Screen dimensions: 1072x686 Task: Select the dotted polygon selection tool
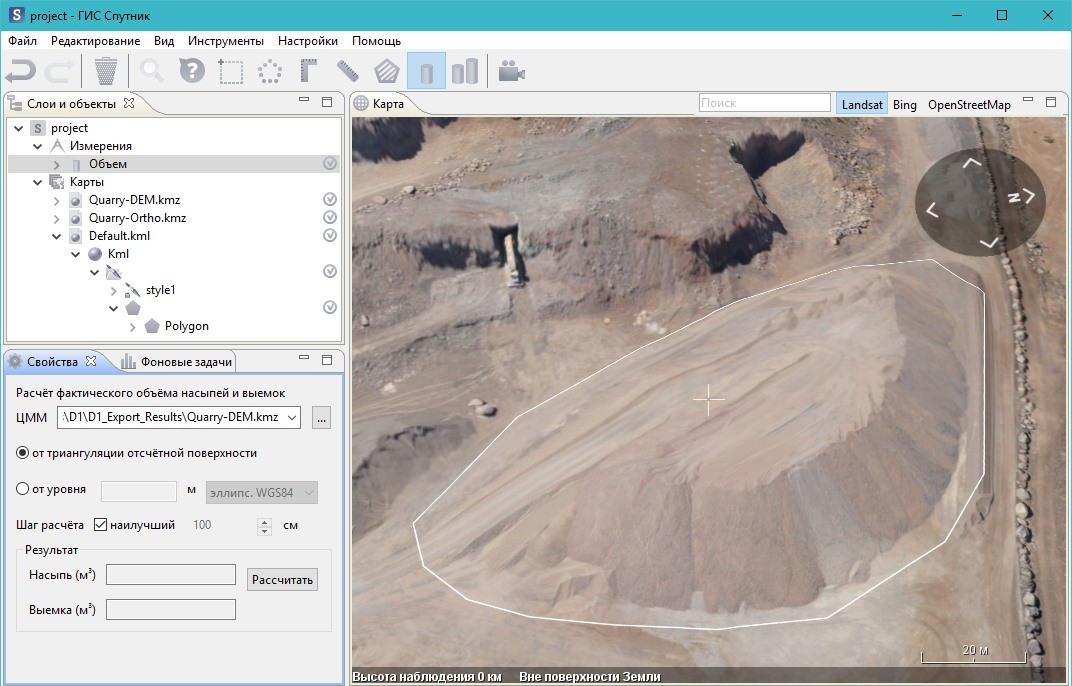270,71
